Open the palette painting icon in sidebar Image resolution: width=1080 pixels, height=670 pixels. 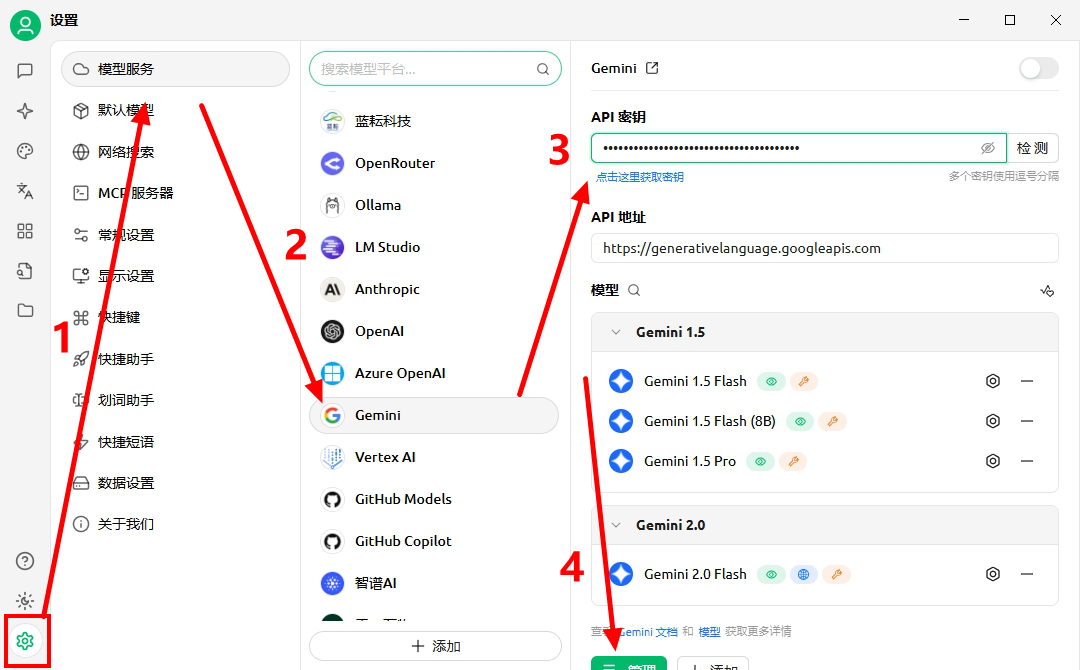point(25,151)
